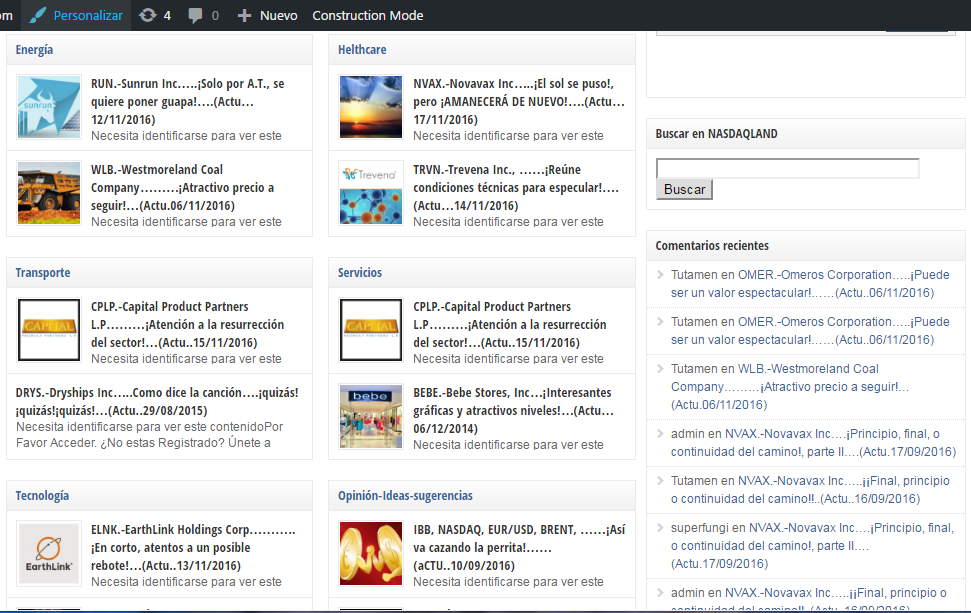Open the EarthLink logo thumbnail

click(x=49, y=553)
